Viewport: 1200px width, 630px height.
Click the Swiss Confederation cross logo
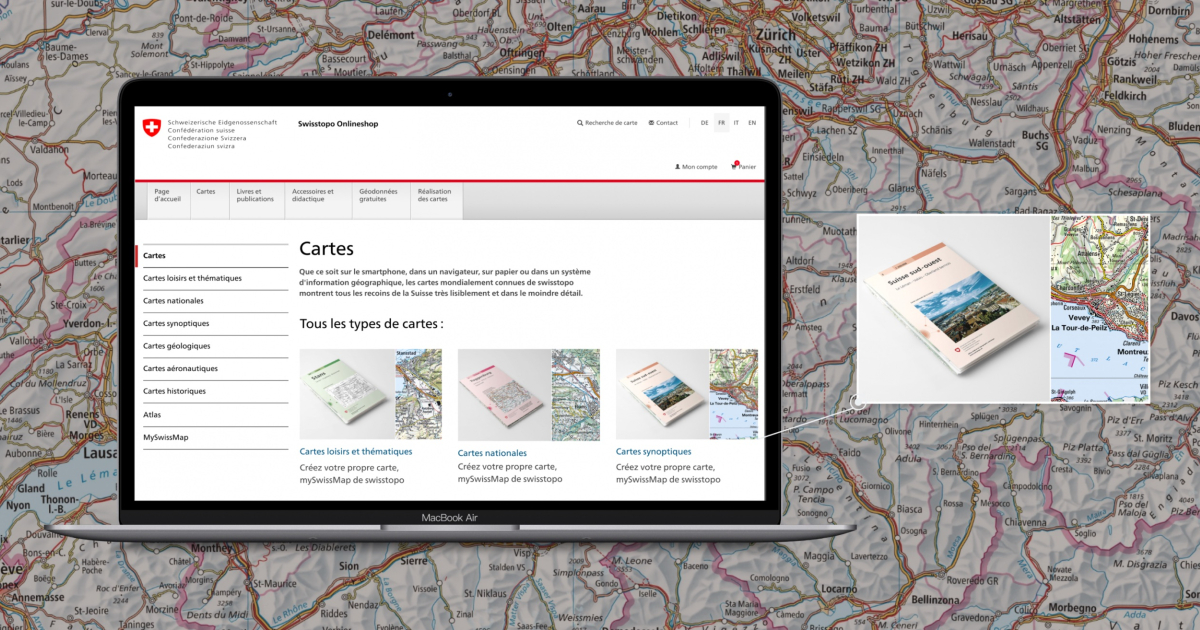(x=153, y=128)
